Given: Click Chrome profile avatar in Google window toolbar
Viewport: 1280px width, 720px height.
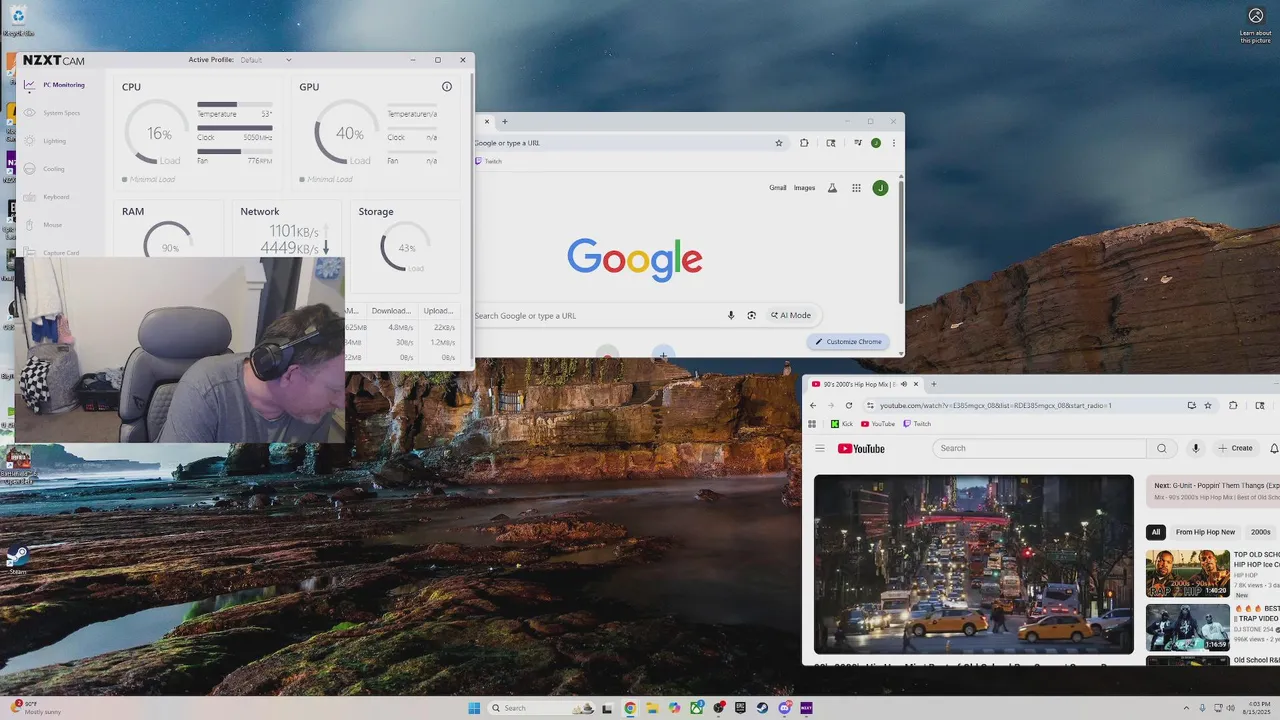Looking at the screenshot, I should [876, 143].
